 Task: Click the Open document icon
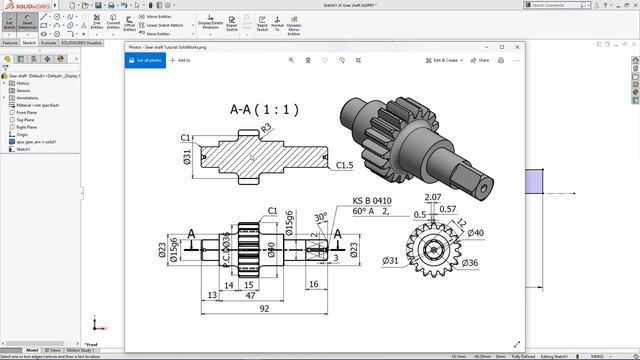coord(85,5)
